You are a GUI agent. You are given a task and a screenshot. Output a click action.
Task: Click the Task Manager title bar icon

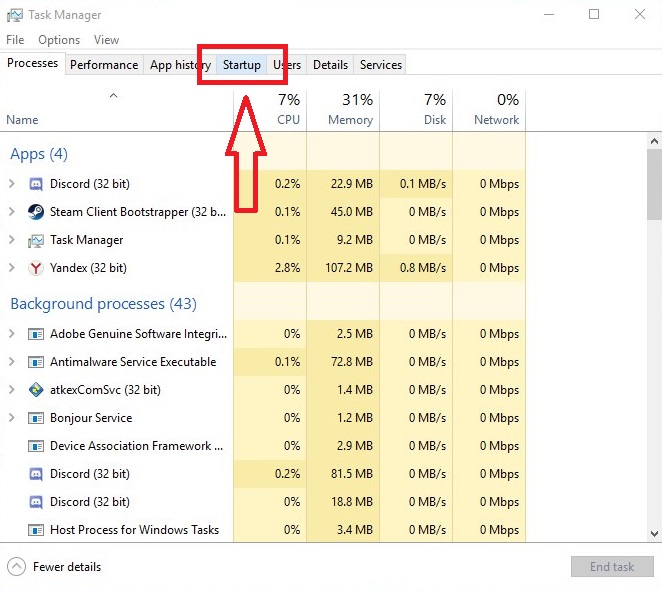(x=15, y=15)
